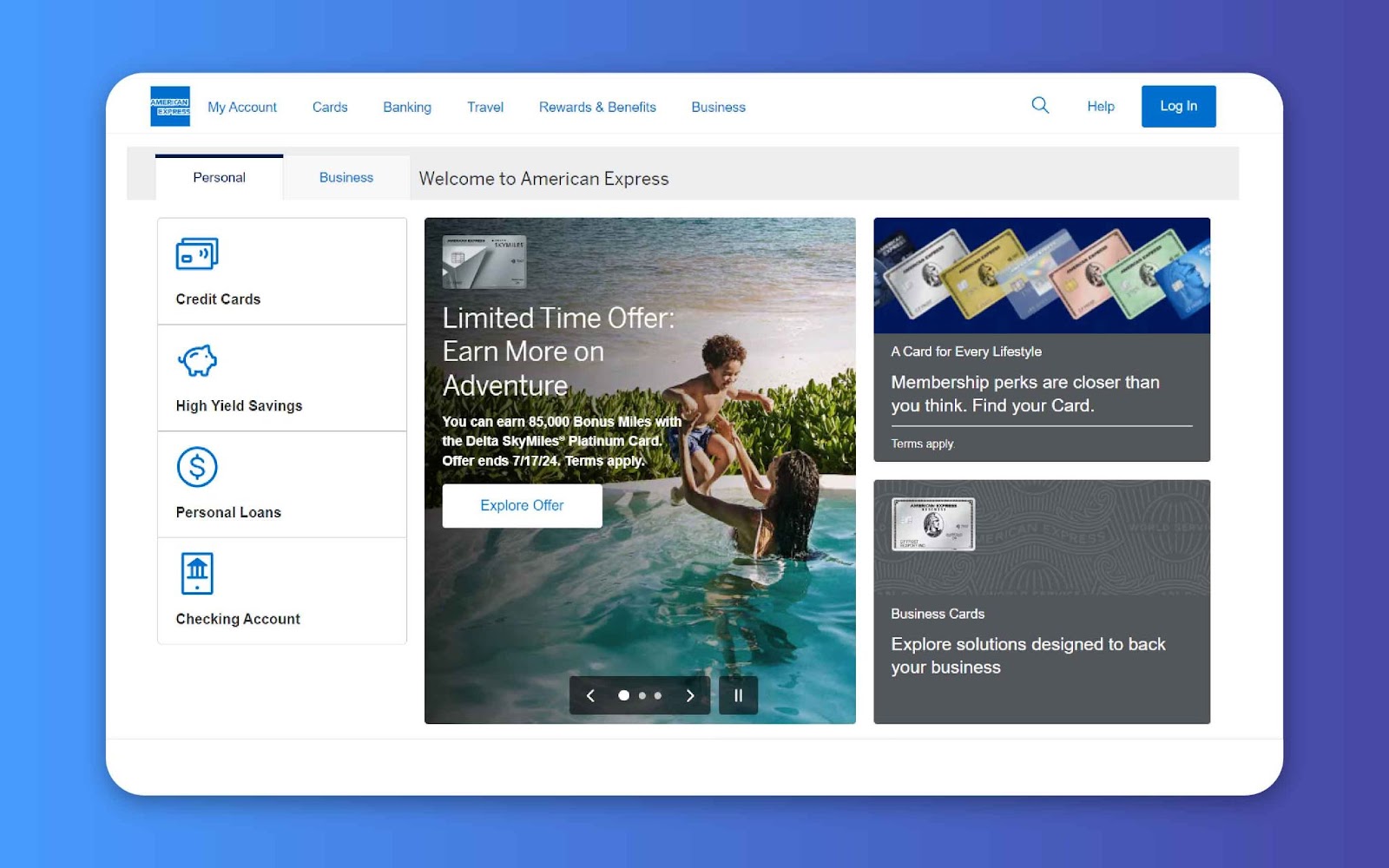Open the Personal Loans link
The width and height of the screenshot is (1389, 868).
(228, 512)
